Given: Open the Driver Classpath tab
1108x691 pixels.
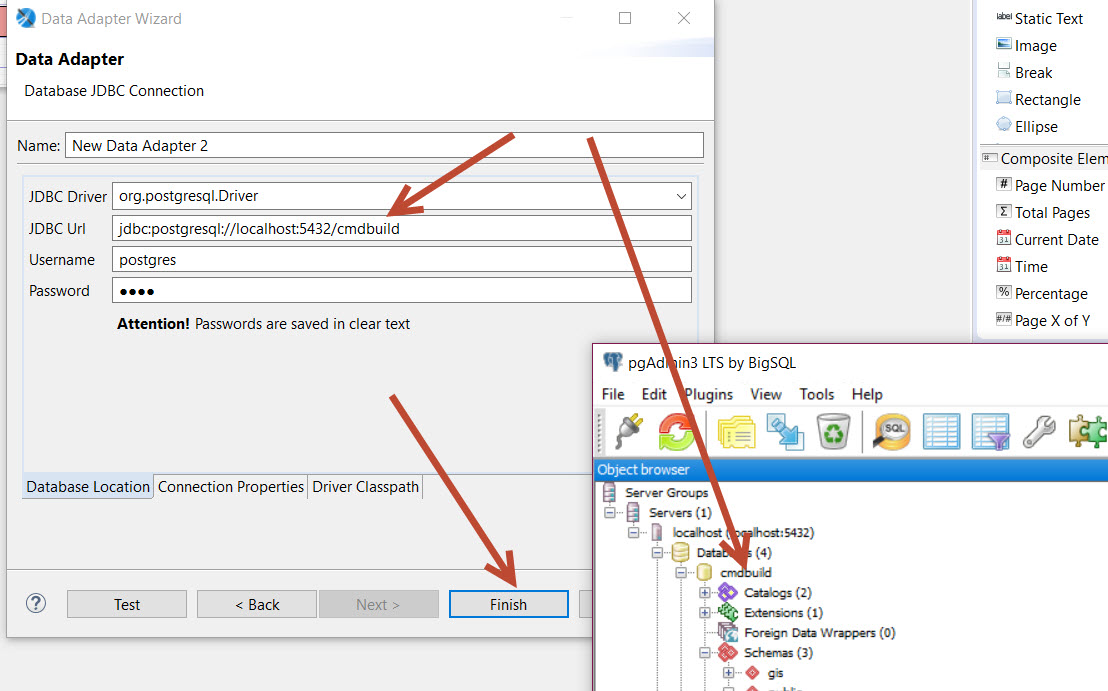Looking at the screenshot, I should point(366,487).
